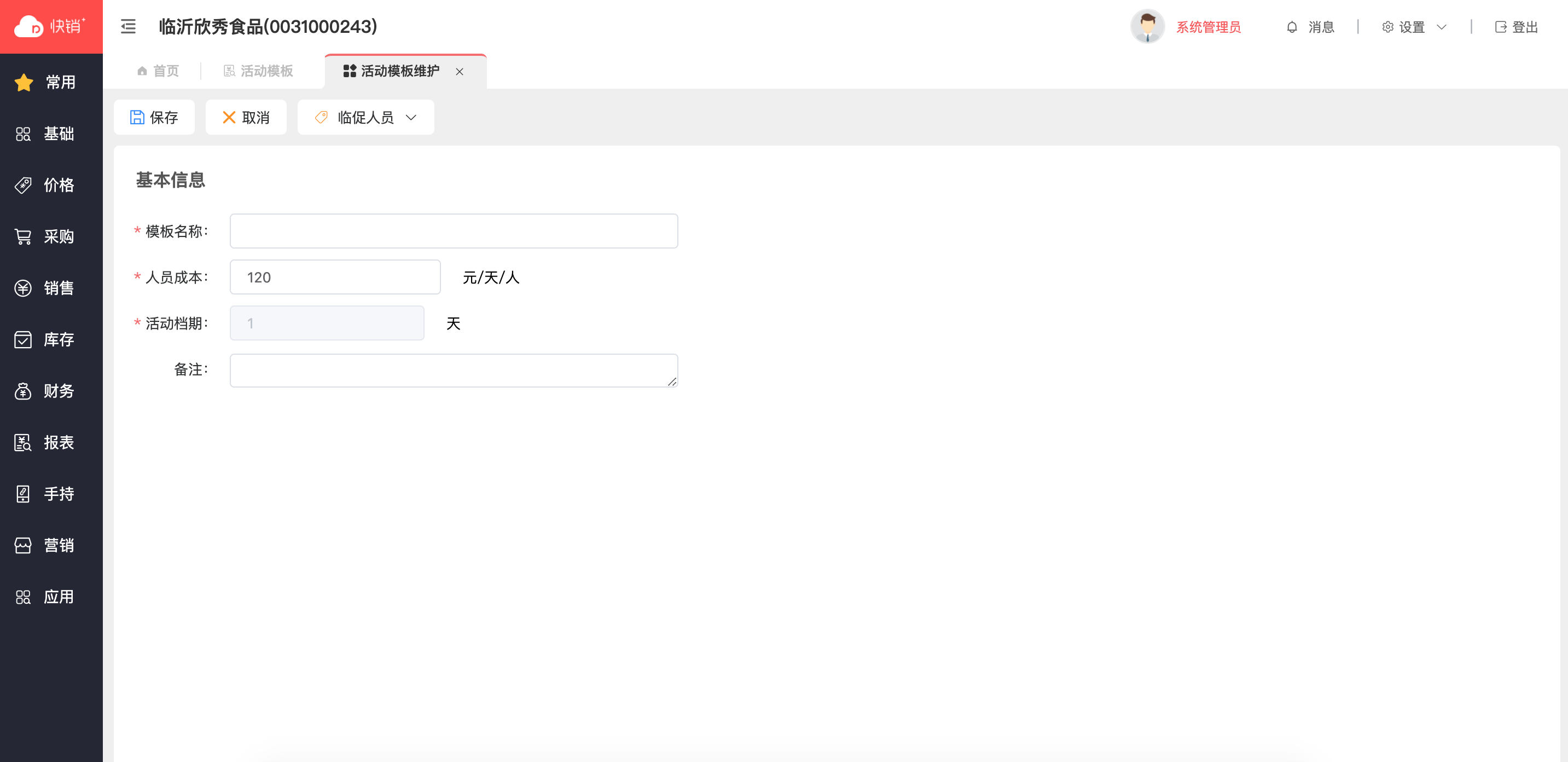The image size is (1568, 762).
Task: Open the 常用 favorites star menu
Action: tap(47, 82)
